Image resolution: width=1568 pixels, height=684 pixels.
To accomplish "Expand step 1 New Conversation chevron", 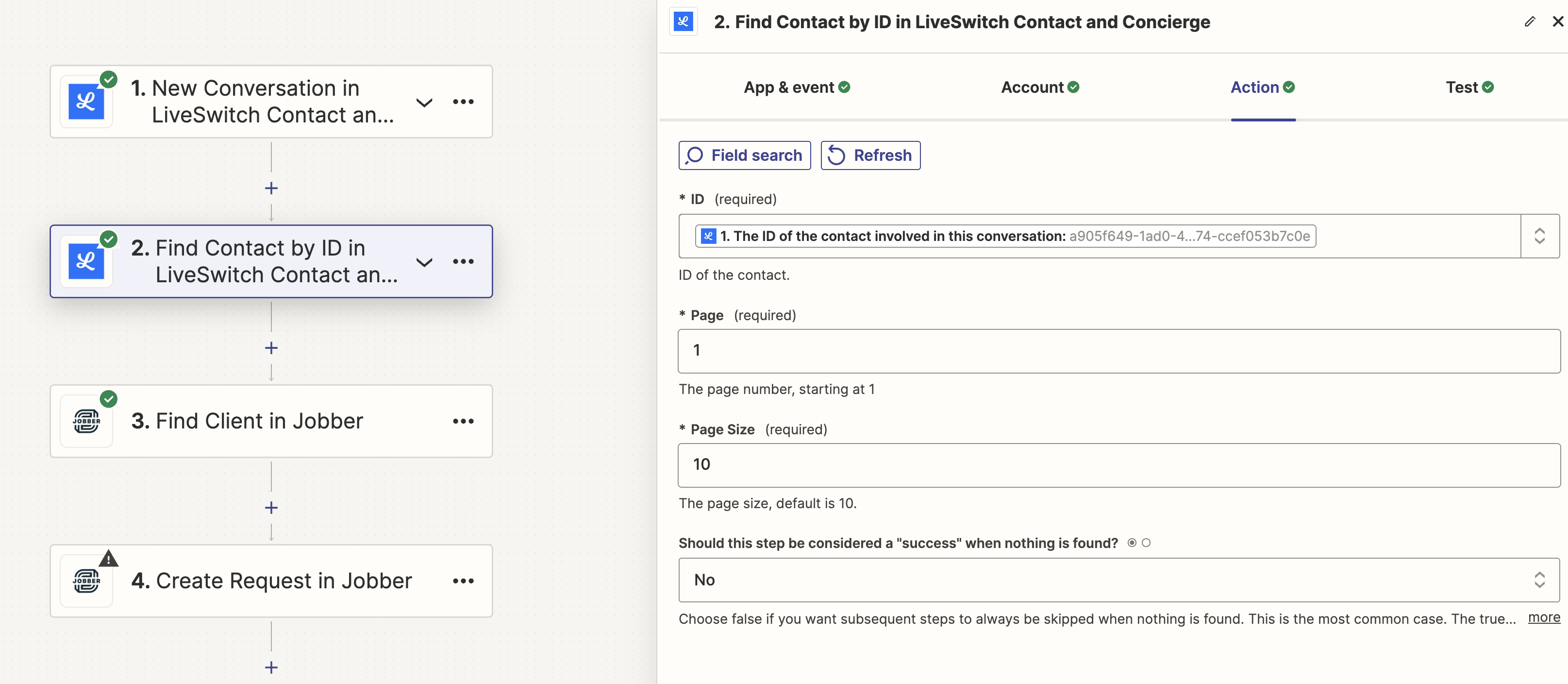I will 424,103.
